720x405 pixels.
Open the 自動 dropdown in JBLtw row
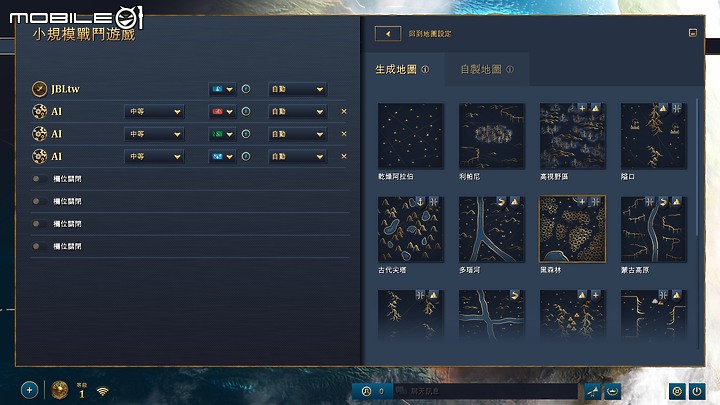[x=298, y=89]
